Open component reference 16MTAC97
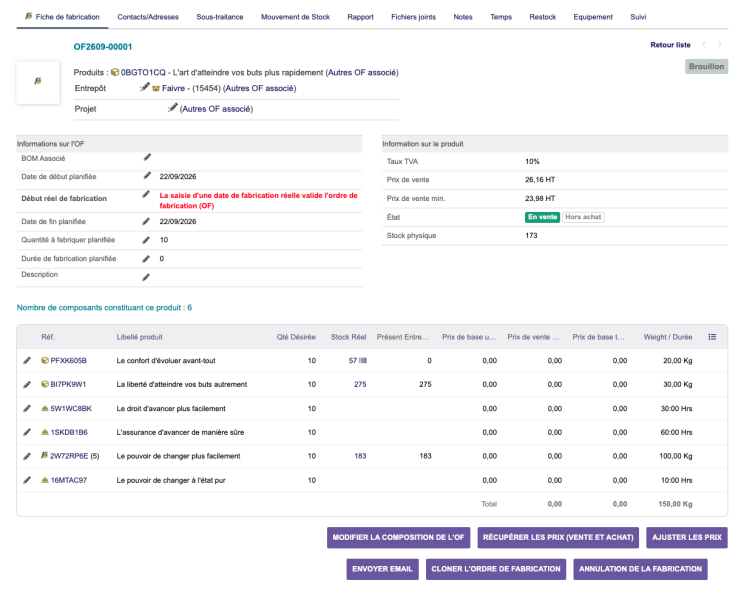The image size is (738, 600). tap(69, 480)
